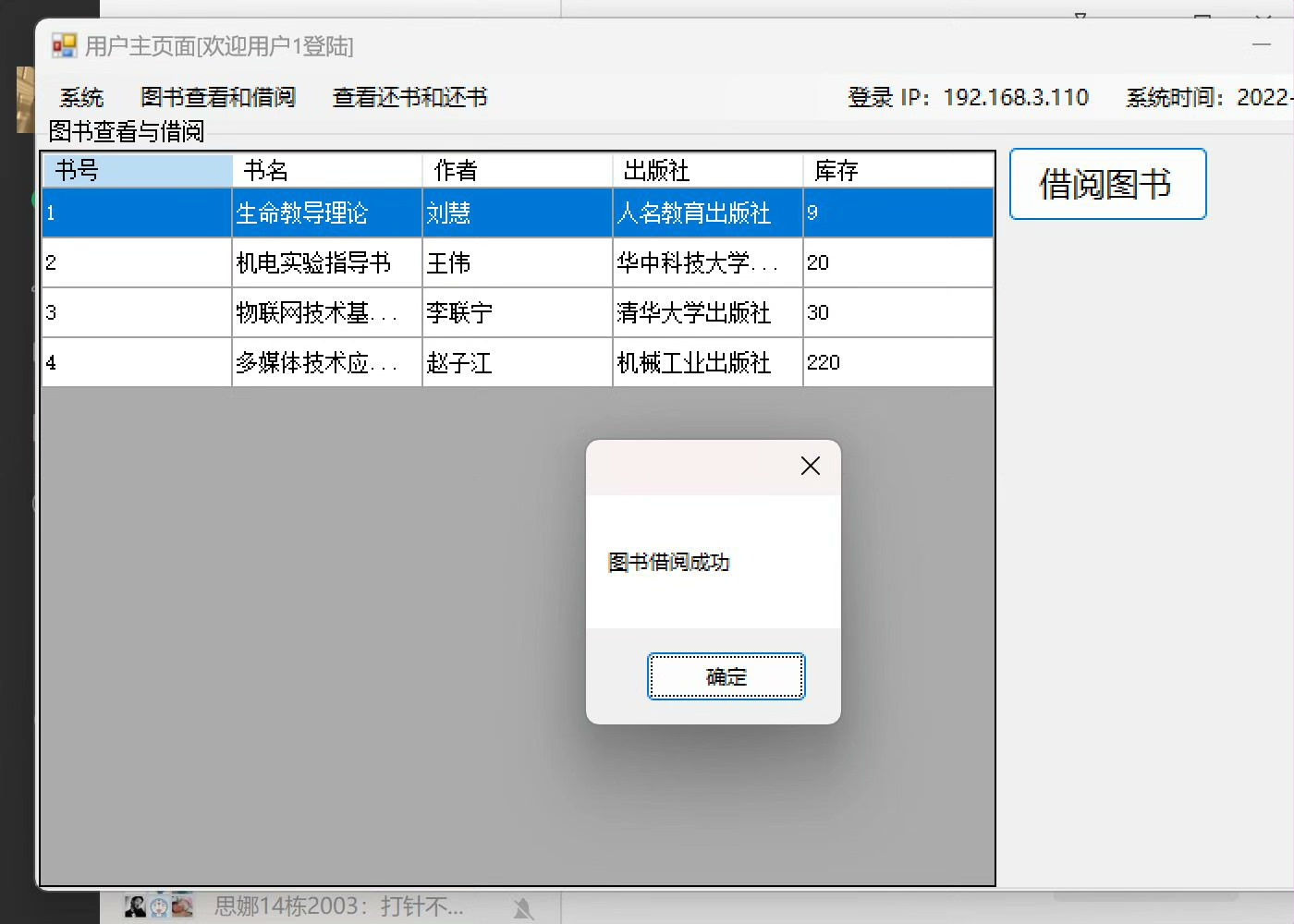Click the stock cell showing 220

pos(898,363)
